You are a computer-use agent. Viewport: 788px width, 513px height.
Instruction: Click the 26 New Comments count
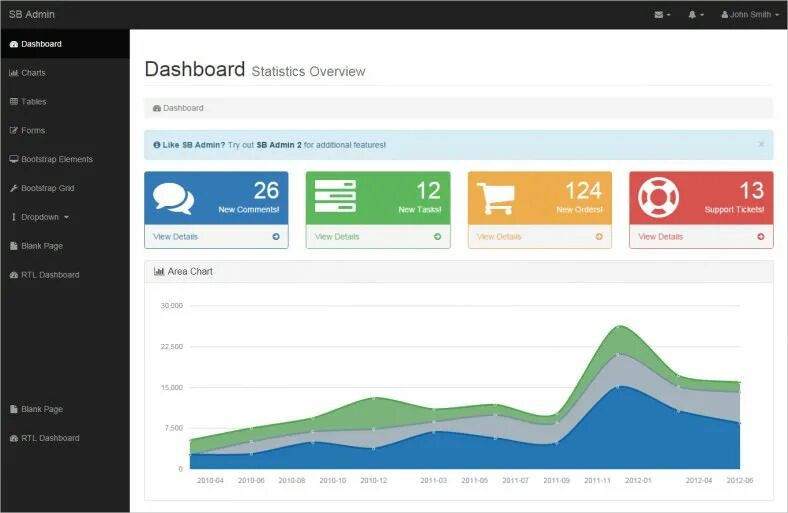(266, 190)
